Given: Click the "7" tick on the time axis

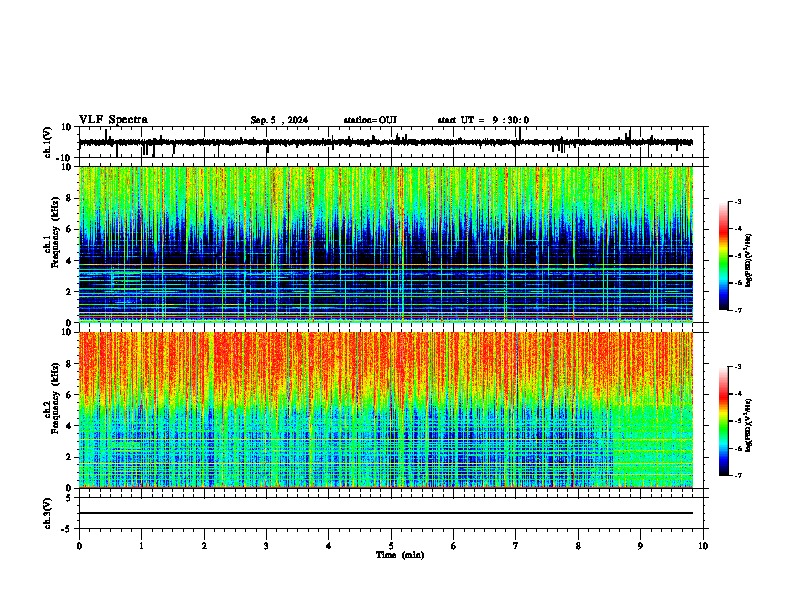Looking at the screenshot, I should [x=516, y=546].
